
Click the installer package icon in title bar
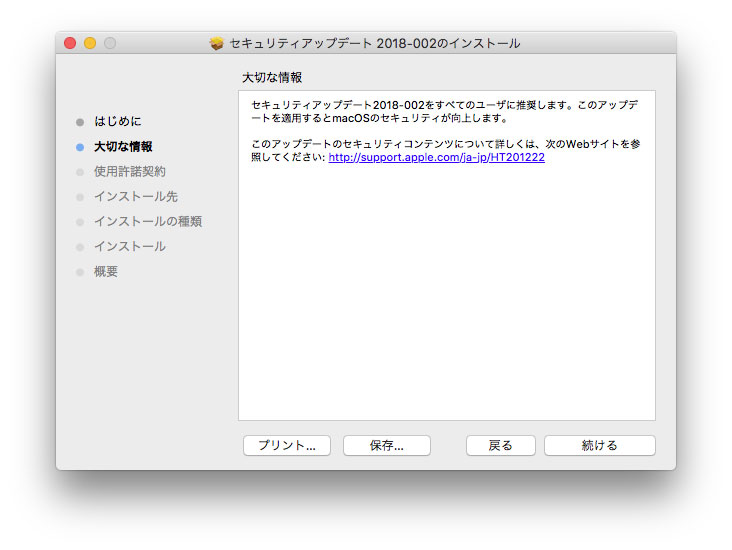click(217, 43)
